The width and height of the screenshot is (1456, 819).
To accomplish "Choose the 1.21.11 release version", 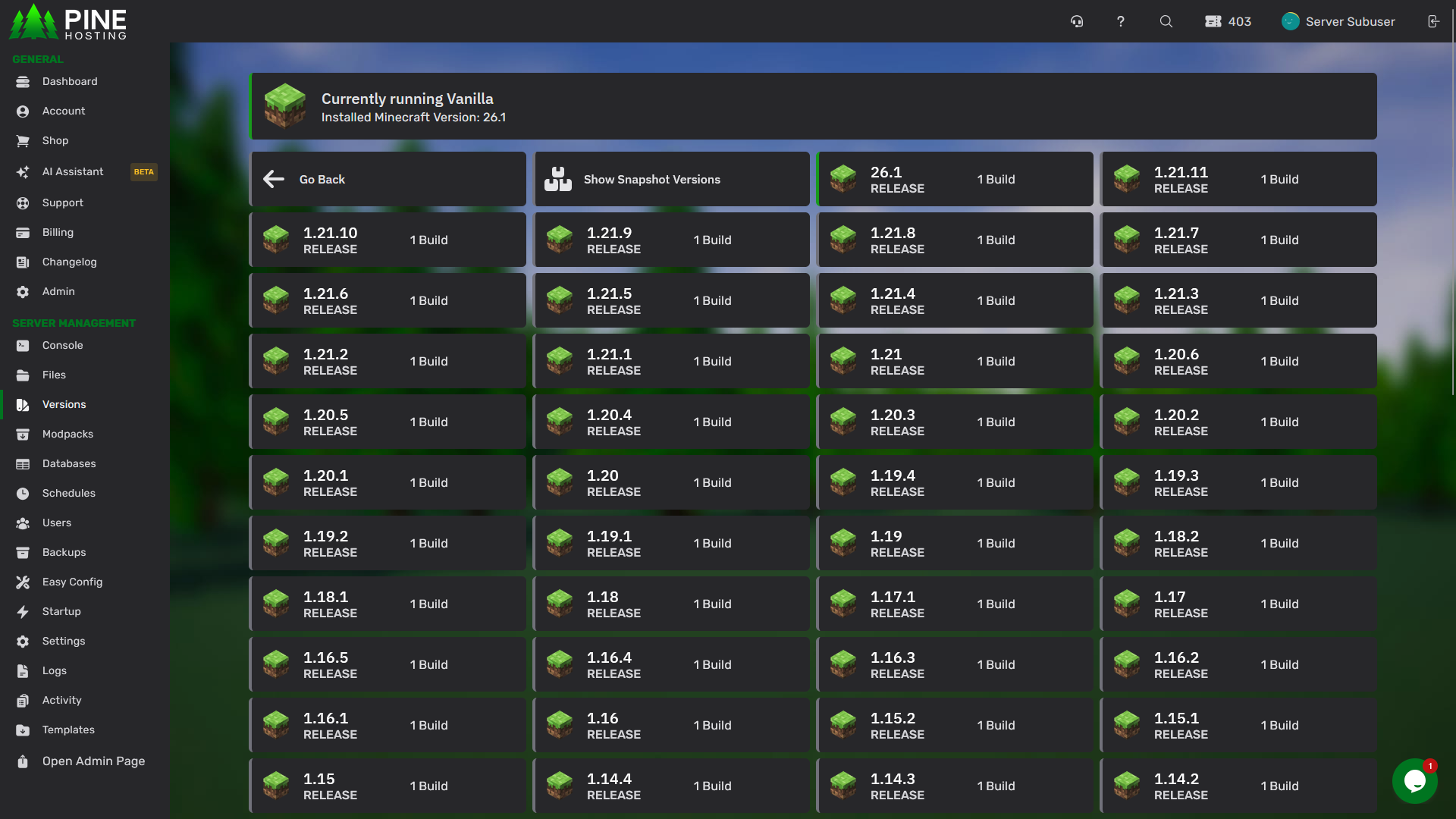I will coord(1238,179).
